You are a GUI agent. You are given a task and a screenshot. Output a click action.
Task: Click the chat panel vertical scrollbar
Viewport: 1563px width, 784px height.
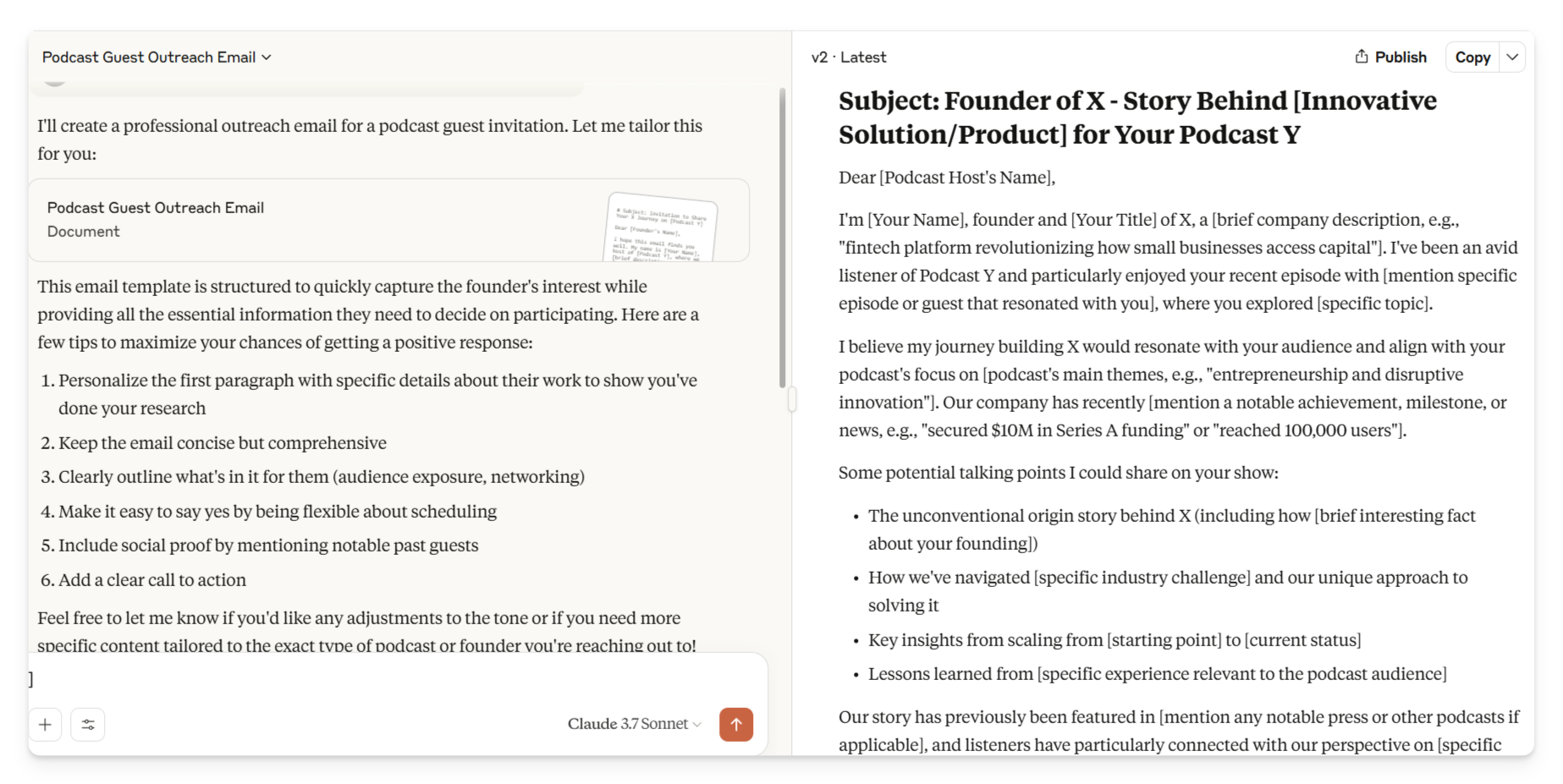[782, 238]
